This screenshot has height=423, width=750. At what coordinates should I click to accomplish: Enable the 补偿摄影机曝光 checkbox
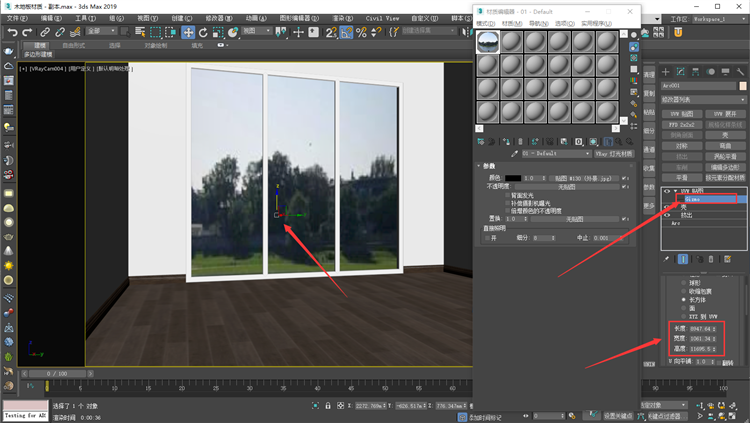(507, 203)
